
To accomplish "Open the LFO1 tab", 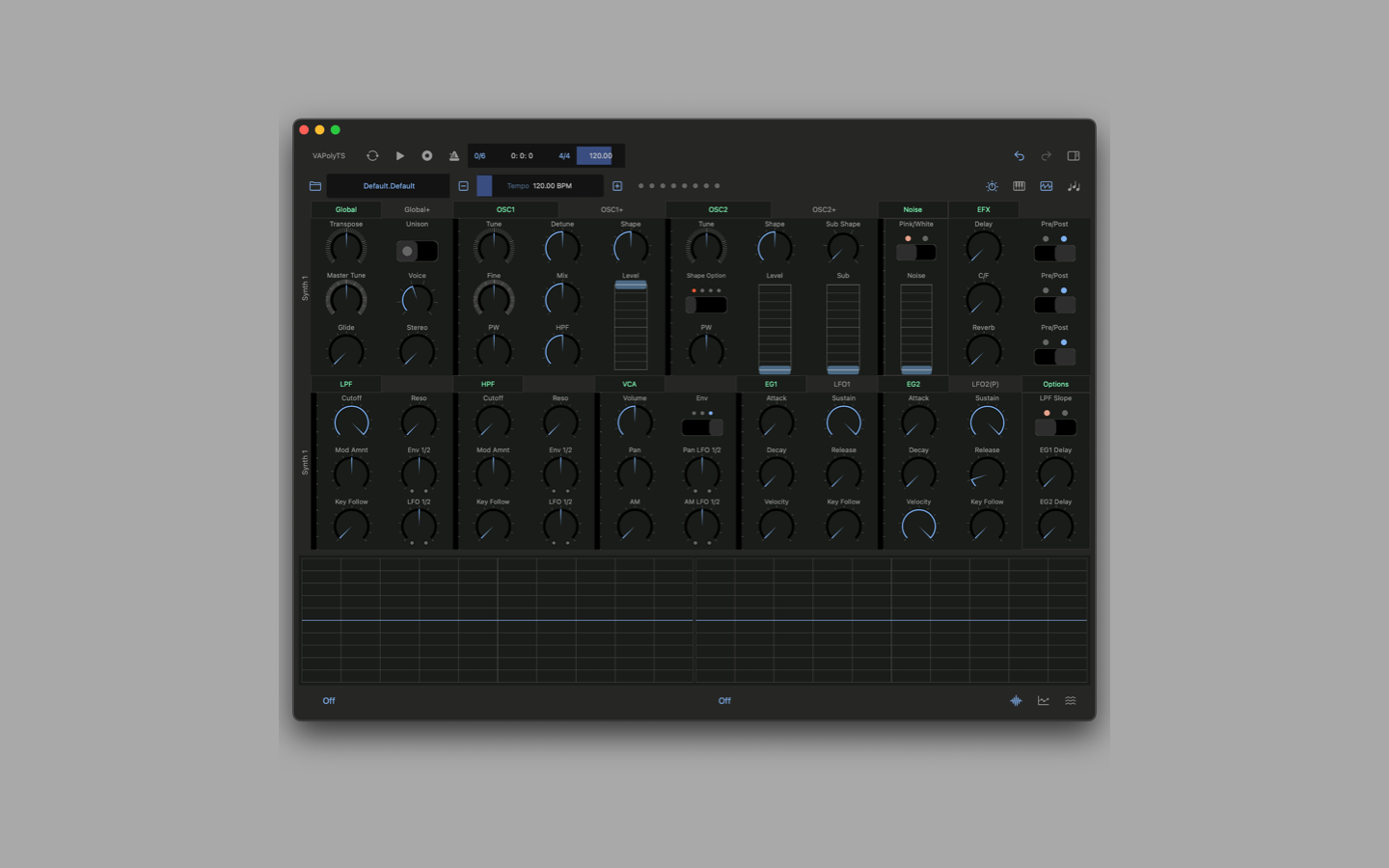I will 842,384.
